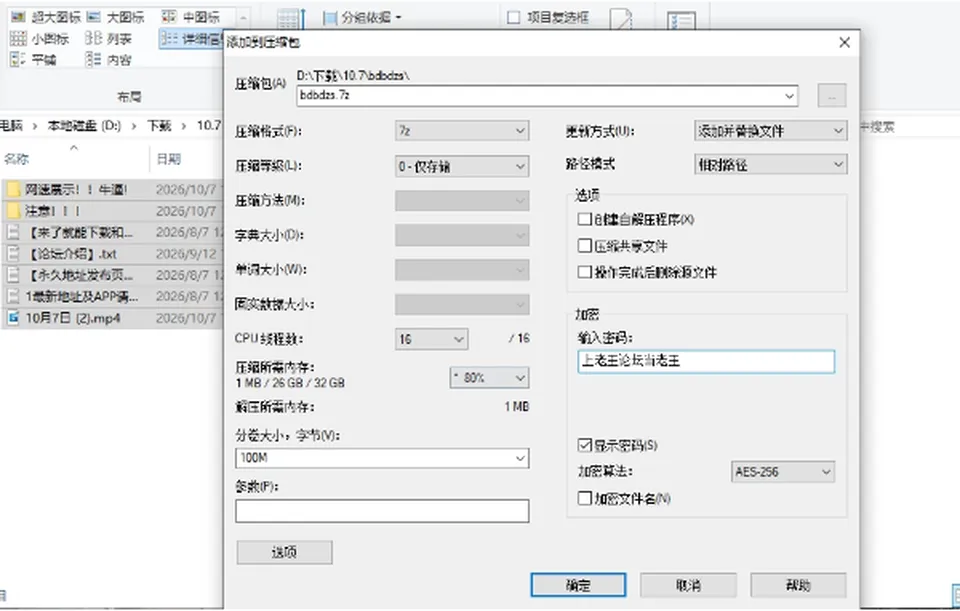Uncheck the 显示密码 checkbox
The height and width of the screenshot is (611, 960).
coord(585,444)
